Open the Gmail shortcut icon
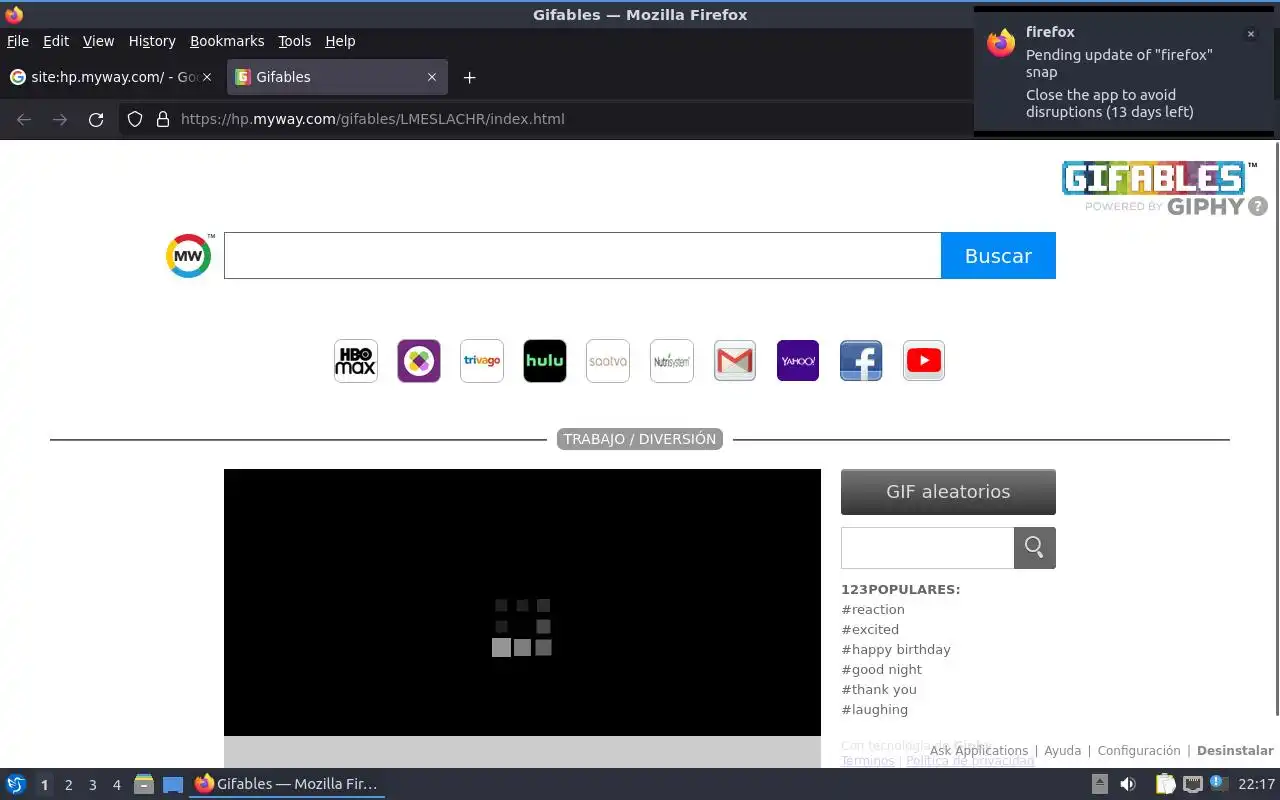This screenshot has height=800, width=1280. tap(735, 361)
